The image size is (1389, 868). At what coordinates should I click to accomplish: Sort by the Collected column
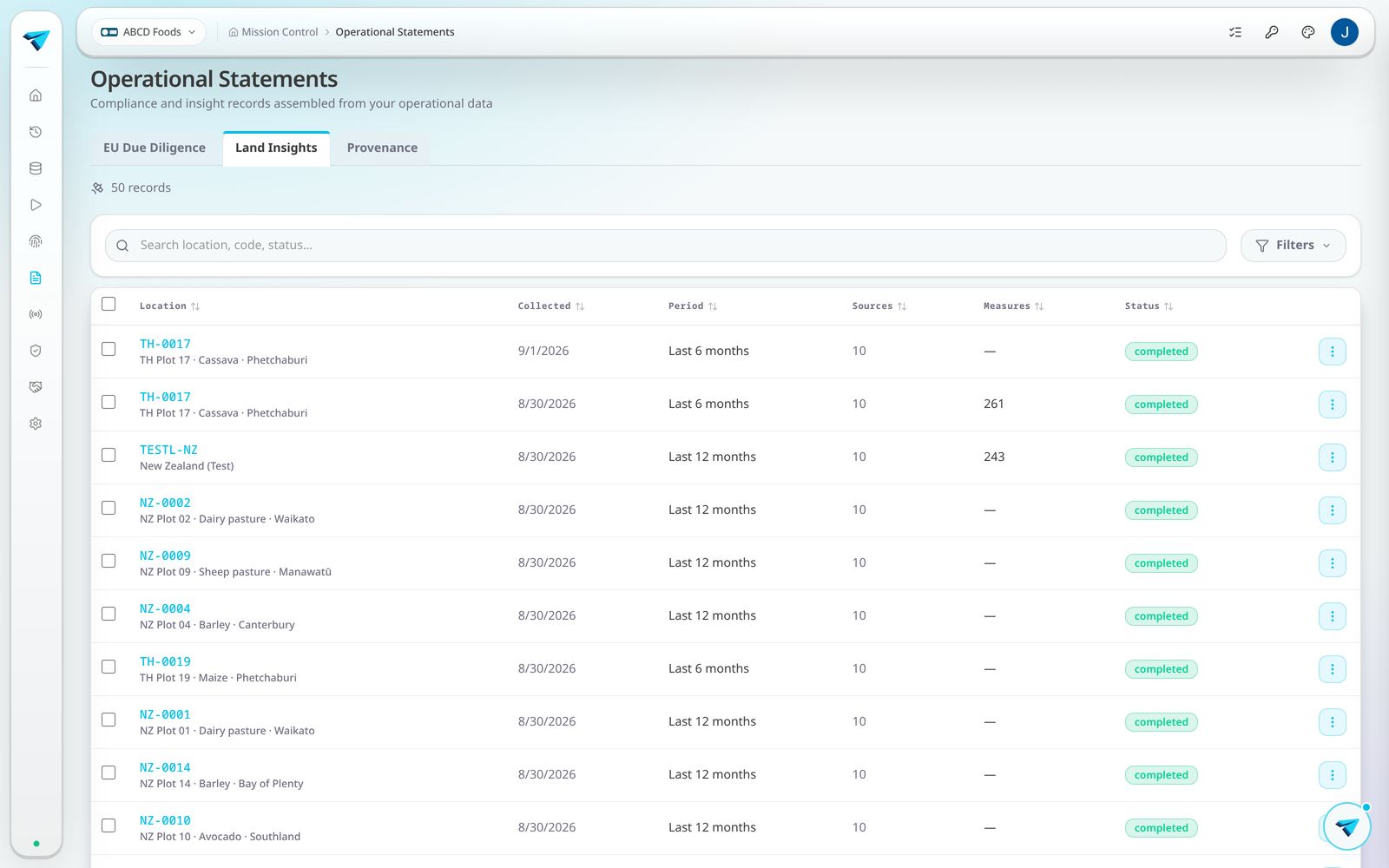pos(550,306)
